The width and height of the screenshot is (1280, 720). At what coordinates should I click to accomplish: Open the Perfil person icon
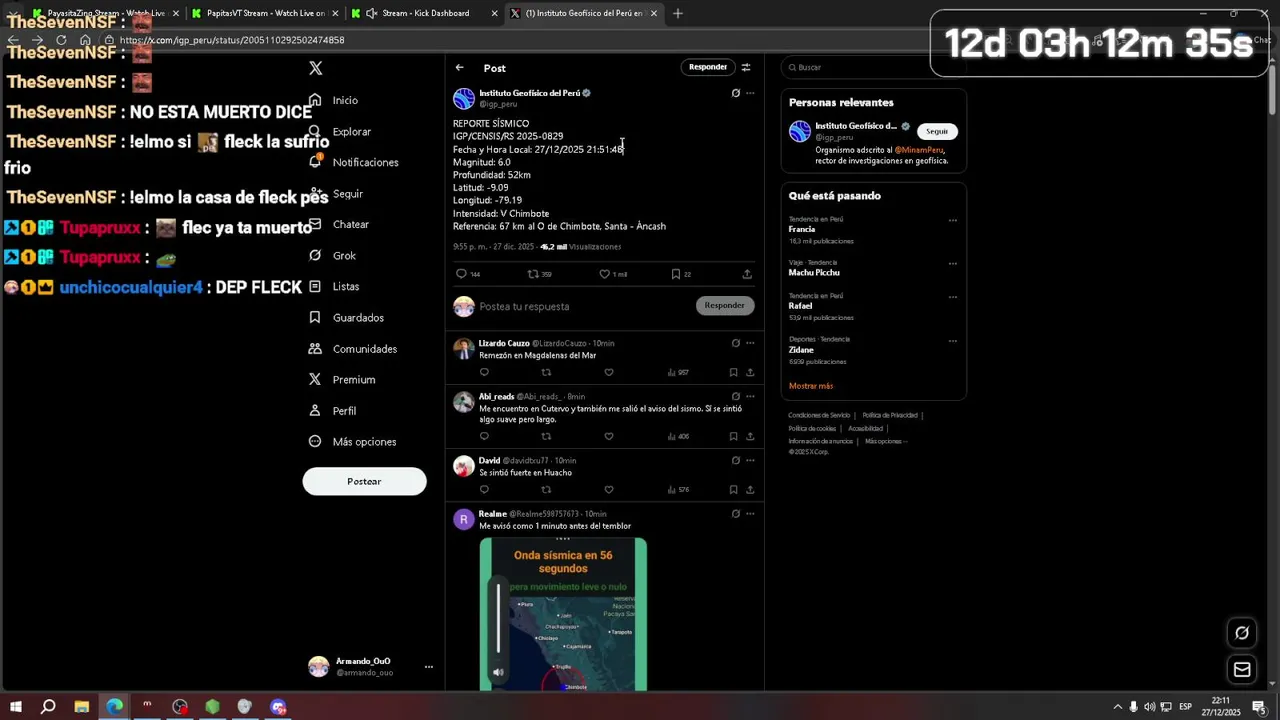pyautogui.click(x=315, y=410)
